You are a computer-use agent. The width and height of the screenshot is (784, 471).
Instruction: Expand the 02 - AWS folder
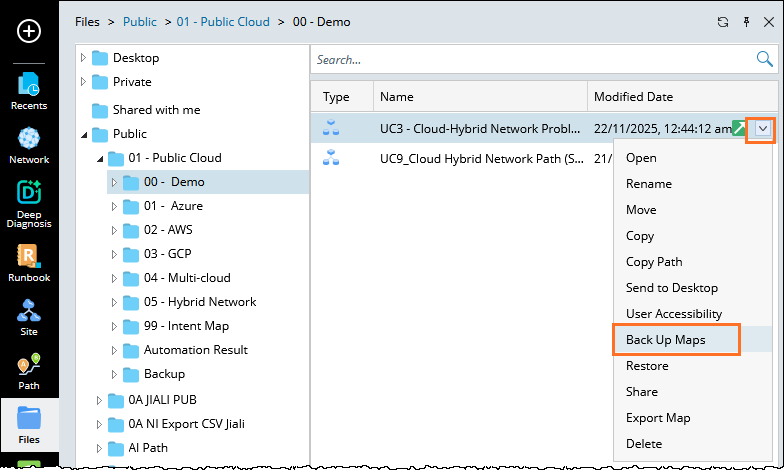coord(114,230)
